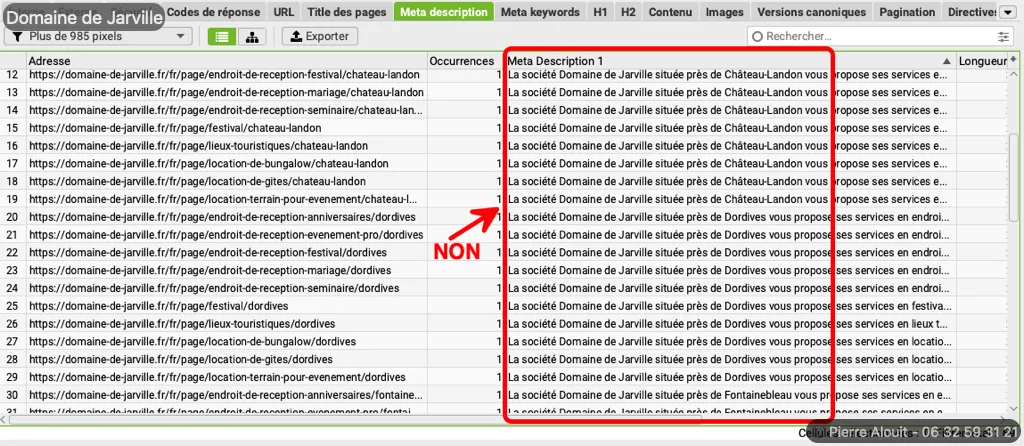Open the Meta keywords tab
1024x446 pixels.
[540, 12]
